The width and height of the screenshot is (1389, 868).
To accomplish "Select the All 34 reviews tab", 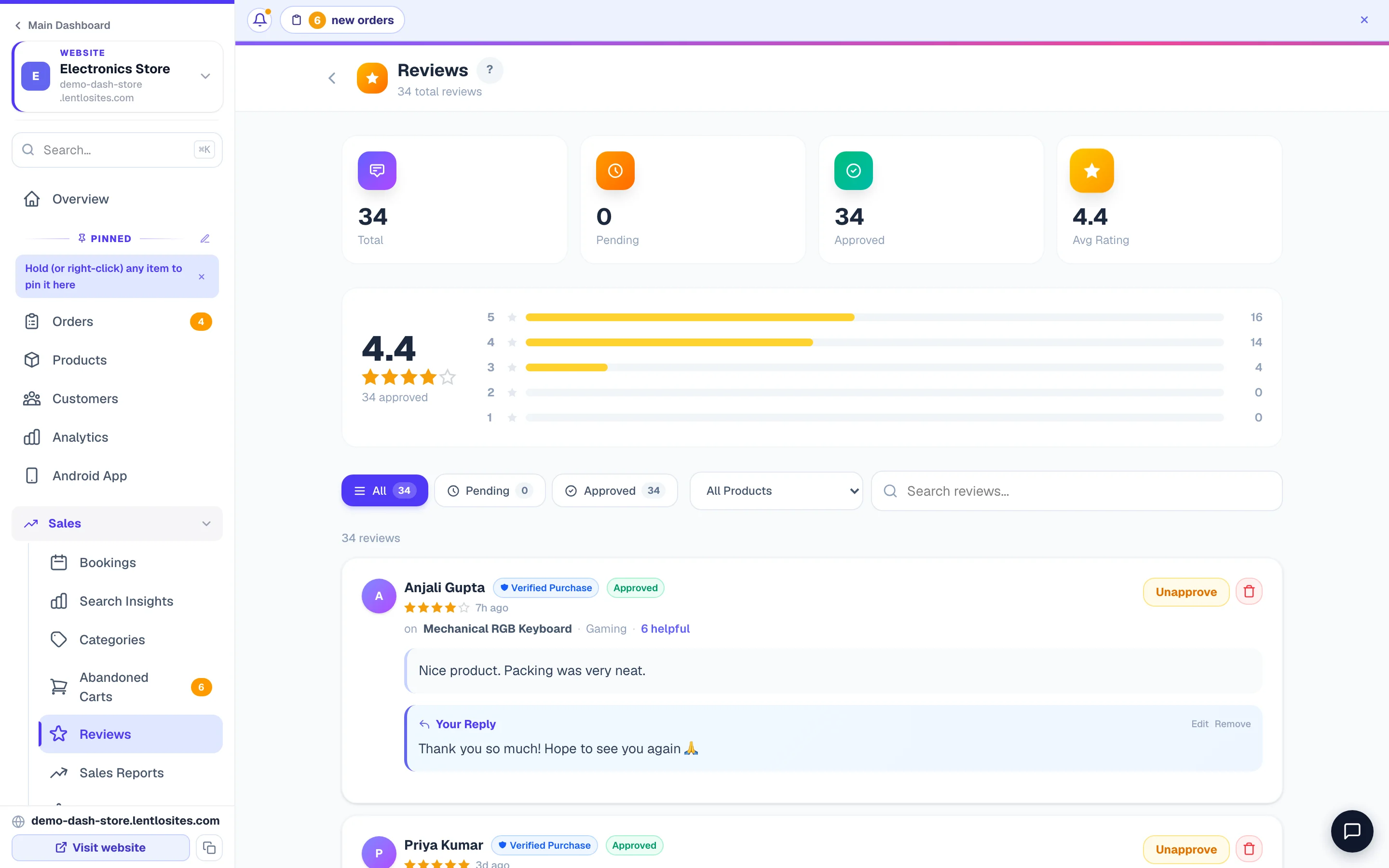I will click(384, 490).
